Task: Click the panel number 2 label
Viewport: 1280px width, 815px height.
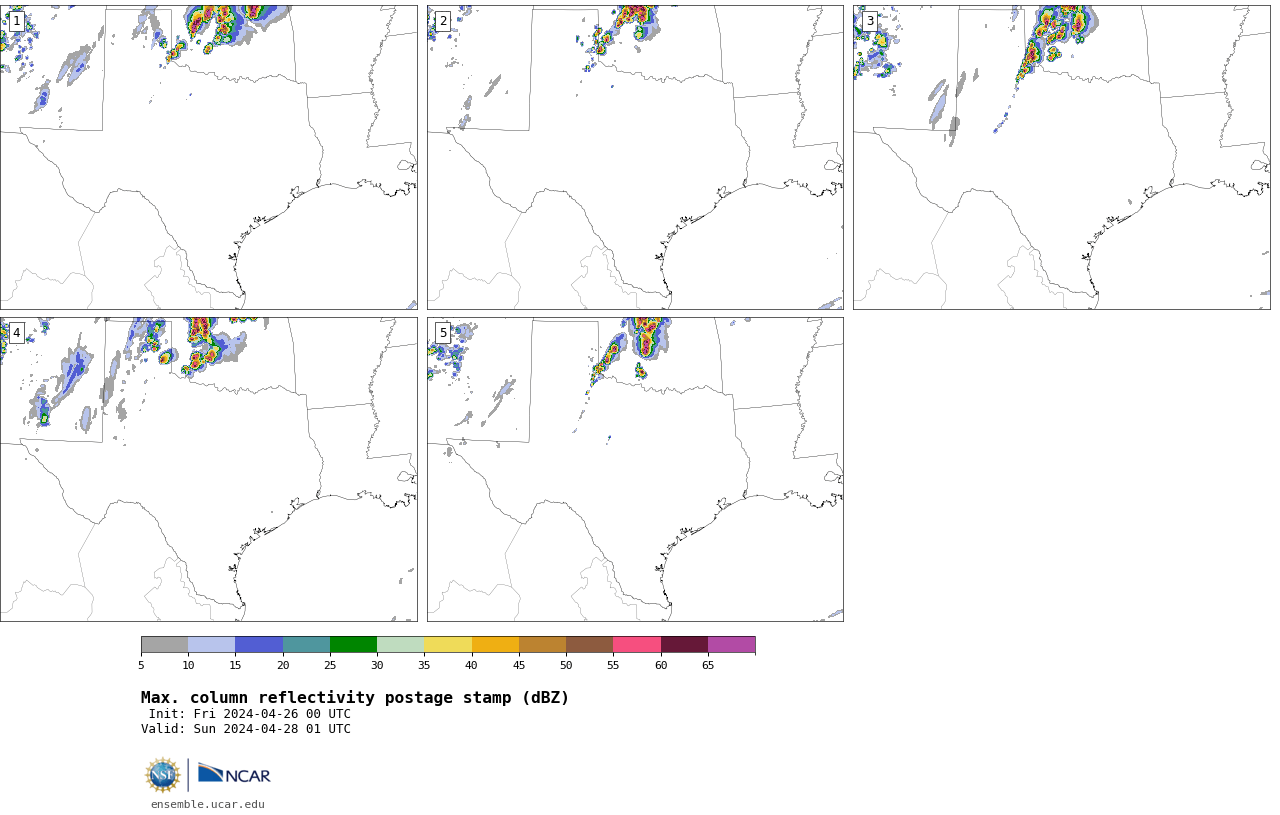Action: click(443, 21)
